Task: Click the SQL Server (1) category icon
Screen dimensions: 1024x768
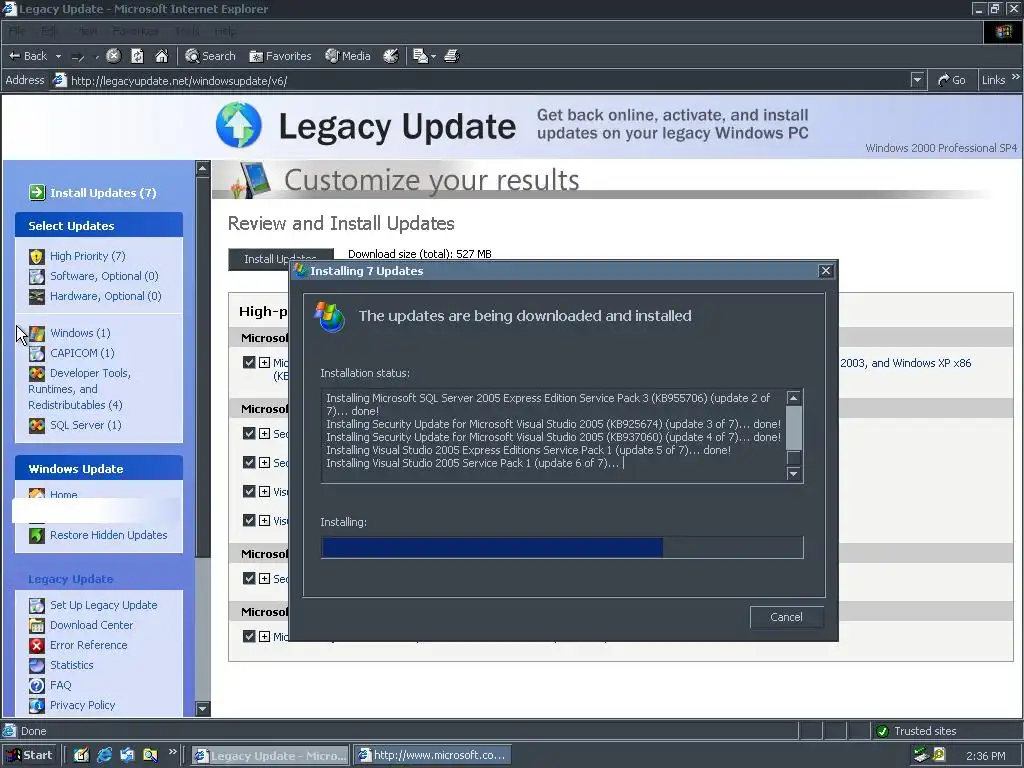Action: 37,425
